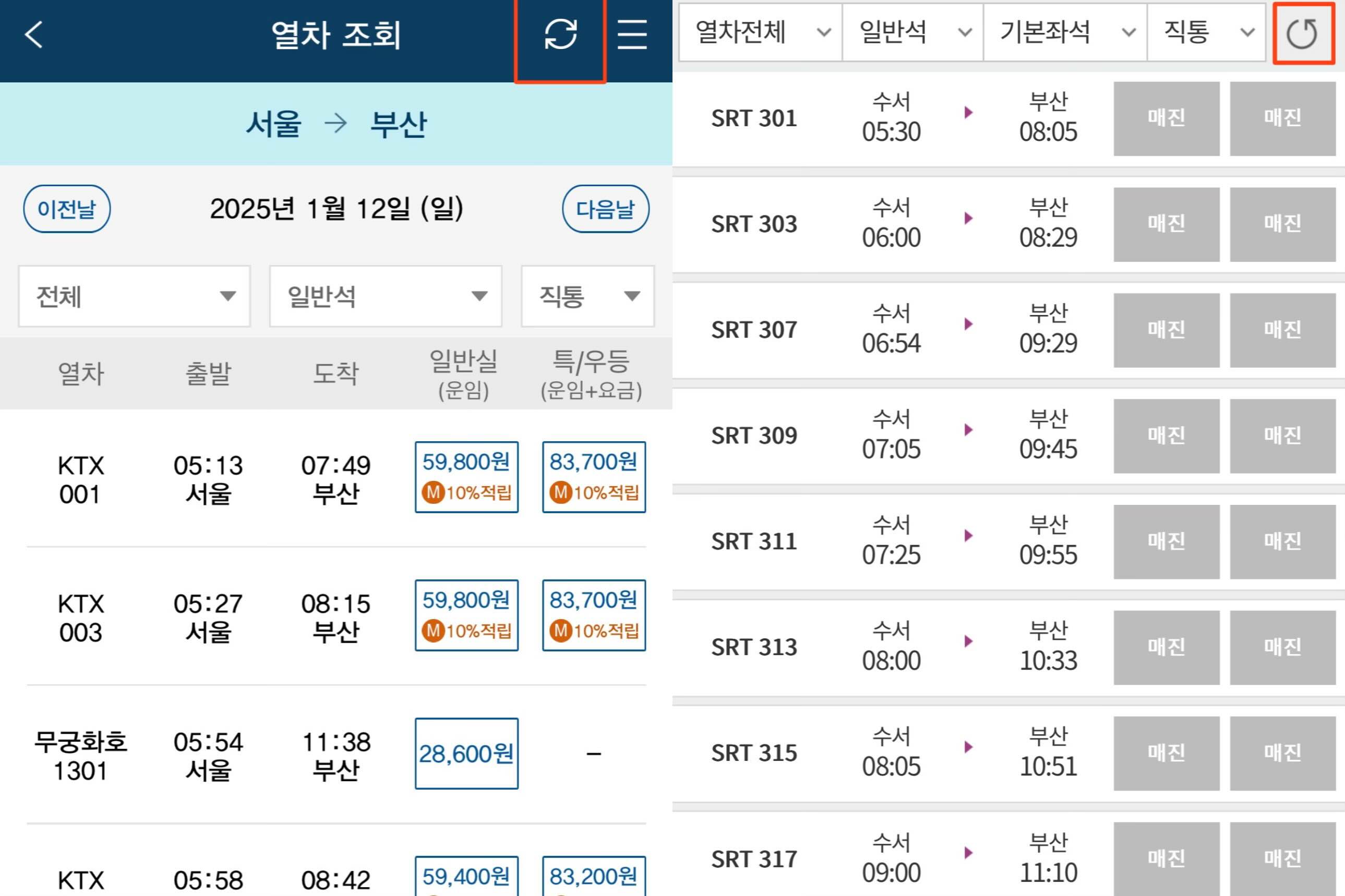Click the first 매진 button of SRT 303
Image resolution: width=1345 pixels, height=896 pixels.
coord(1167,225)
